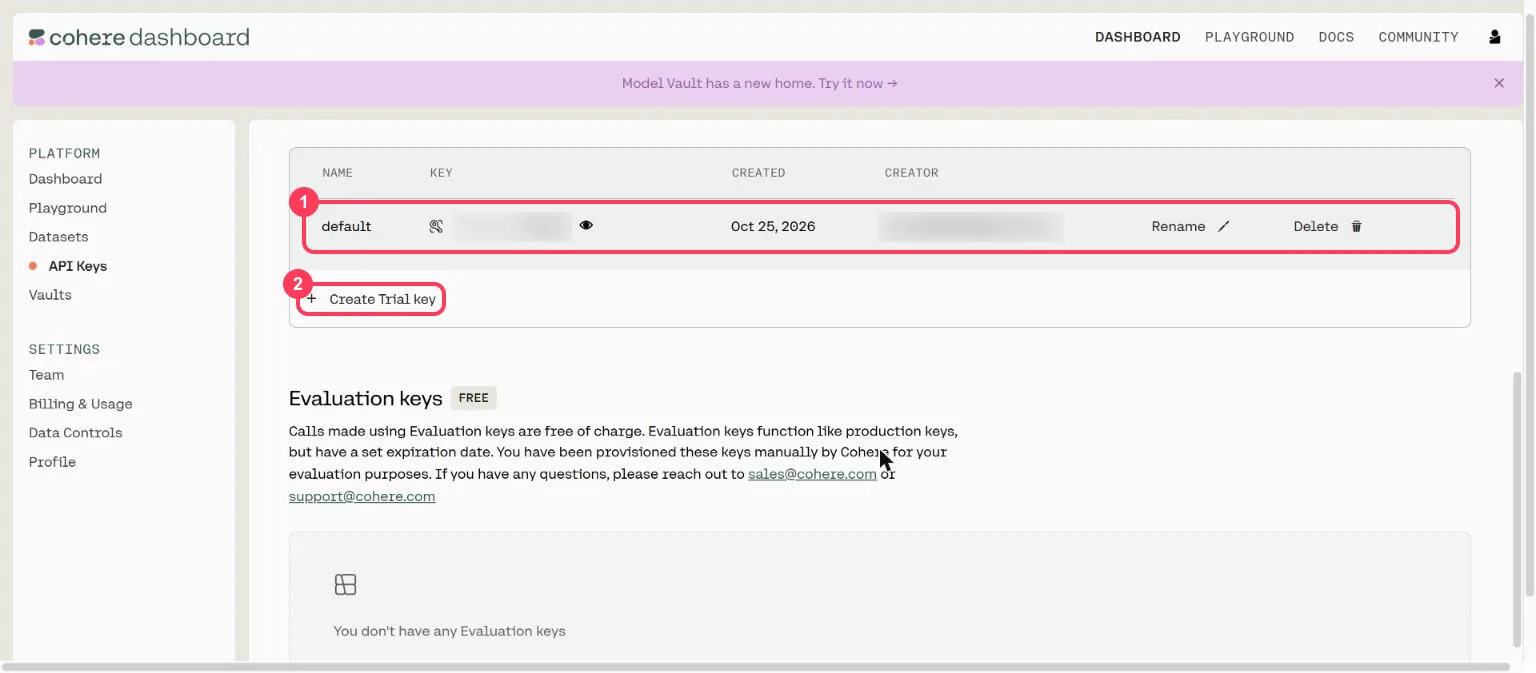Click the support@cohere.com email link

pyautogui.click(x=362, y=496)
